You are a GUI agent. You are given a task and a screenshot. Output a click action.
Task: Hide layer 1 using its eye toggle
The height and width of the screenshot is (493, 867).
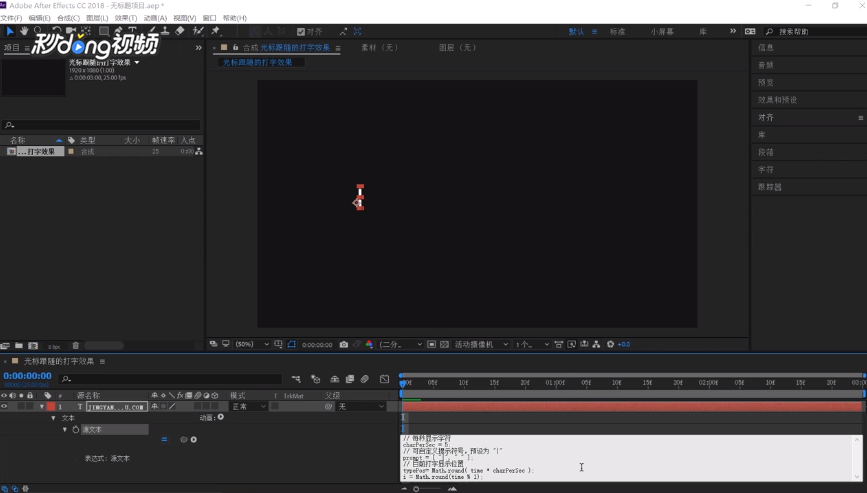tap(4, 407)
